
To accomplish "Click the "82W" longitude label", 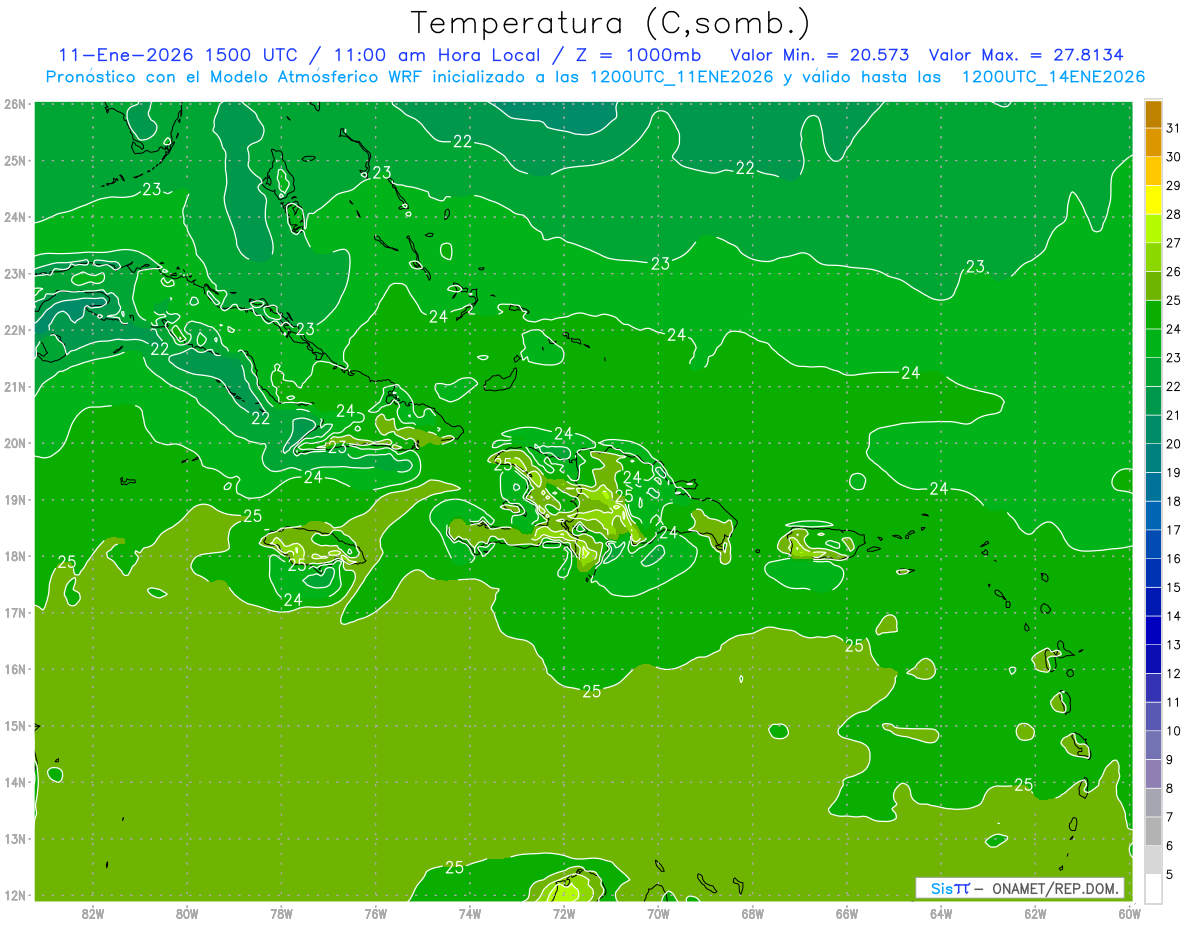I will point(92,914).
